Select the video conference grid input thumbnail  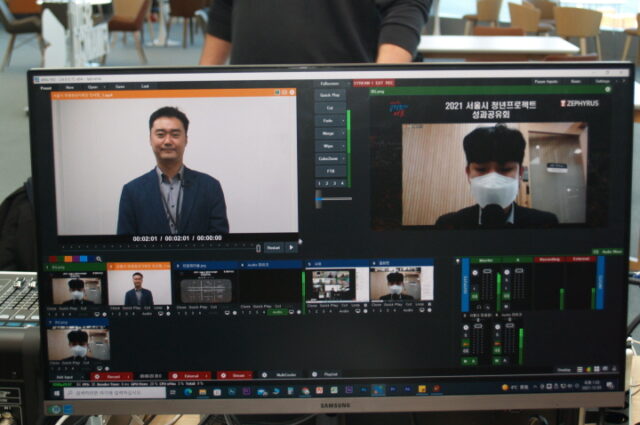click(330, 285)
